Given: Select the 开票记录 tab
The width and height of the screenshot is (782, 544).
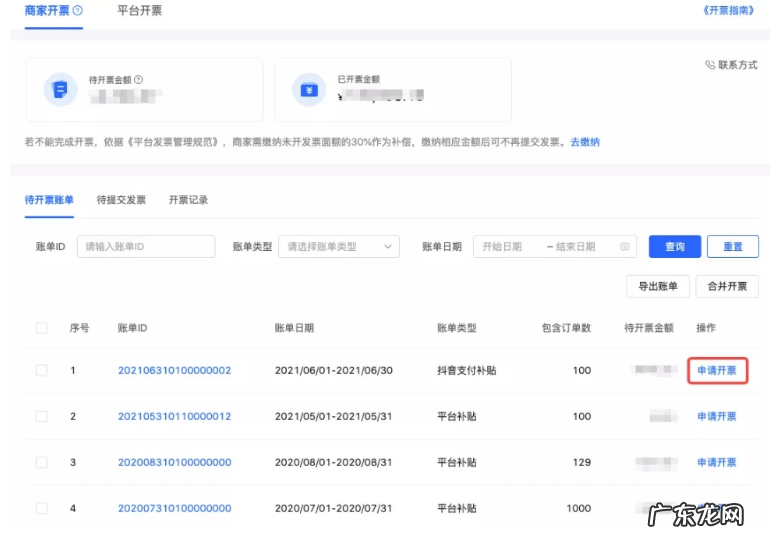Looking at the screenshot, I should point(188,200).
